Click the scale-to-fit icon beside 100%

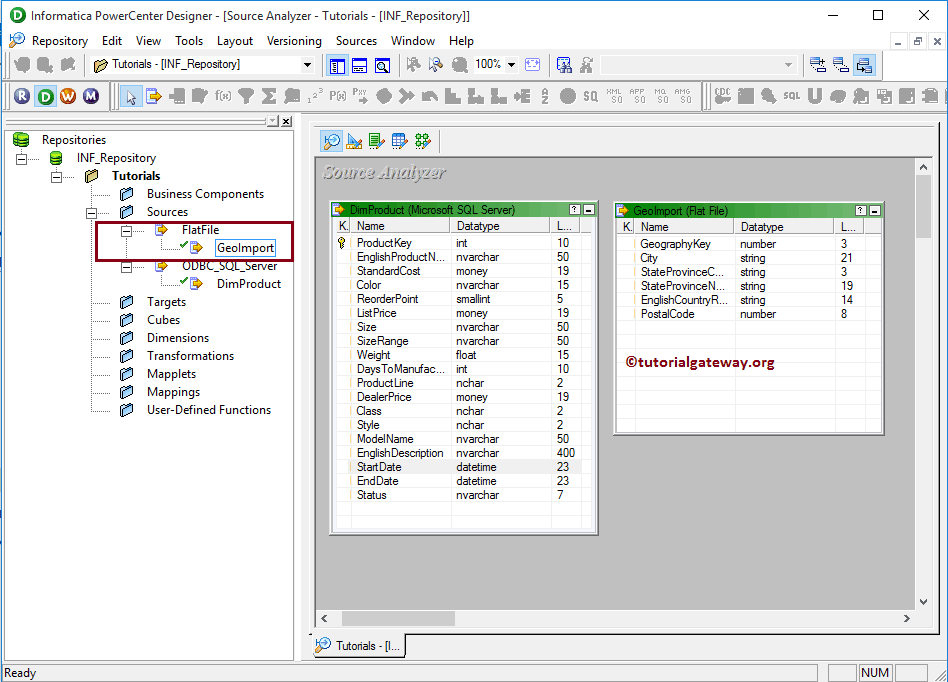533,64
